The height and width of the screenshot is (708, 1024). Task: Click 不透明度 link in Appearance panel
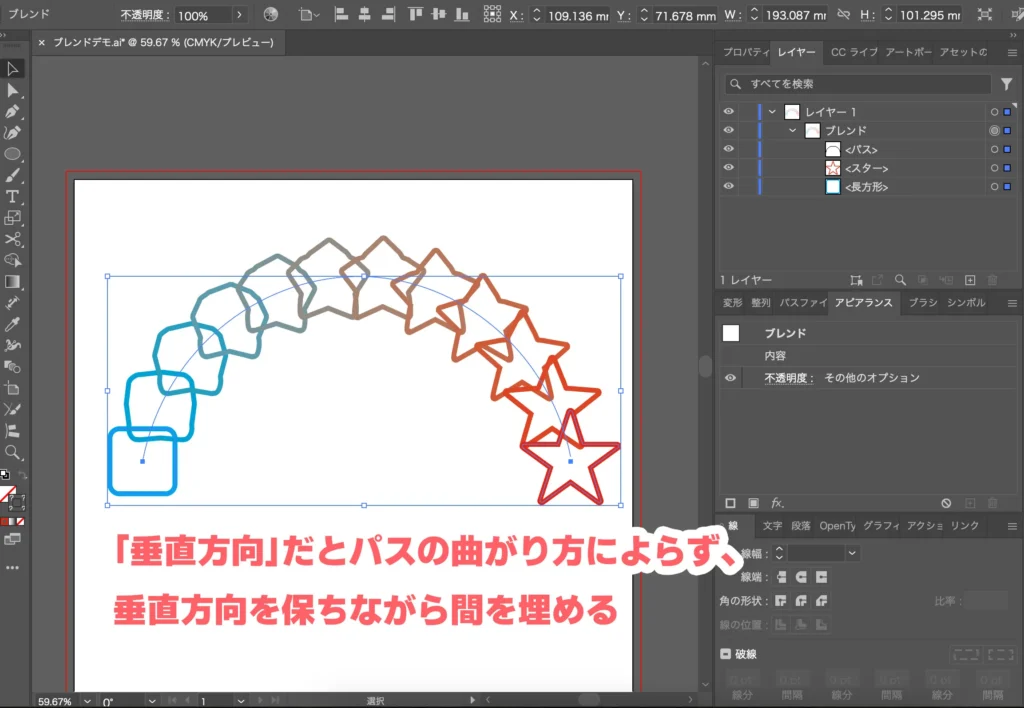tap(789, 378)
